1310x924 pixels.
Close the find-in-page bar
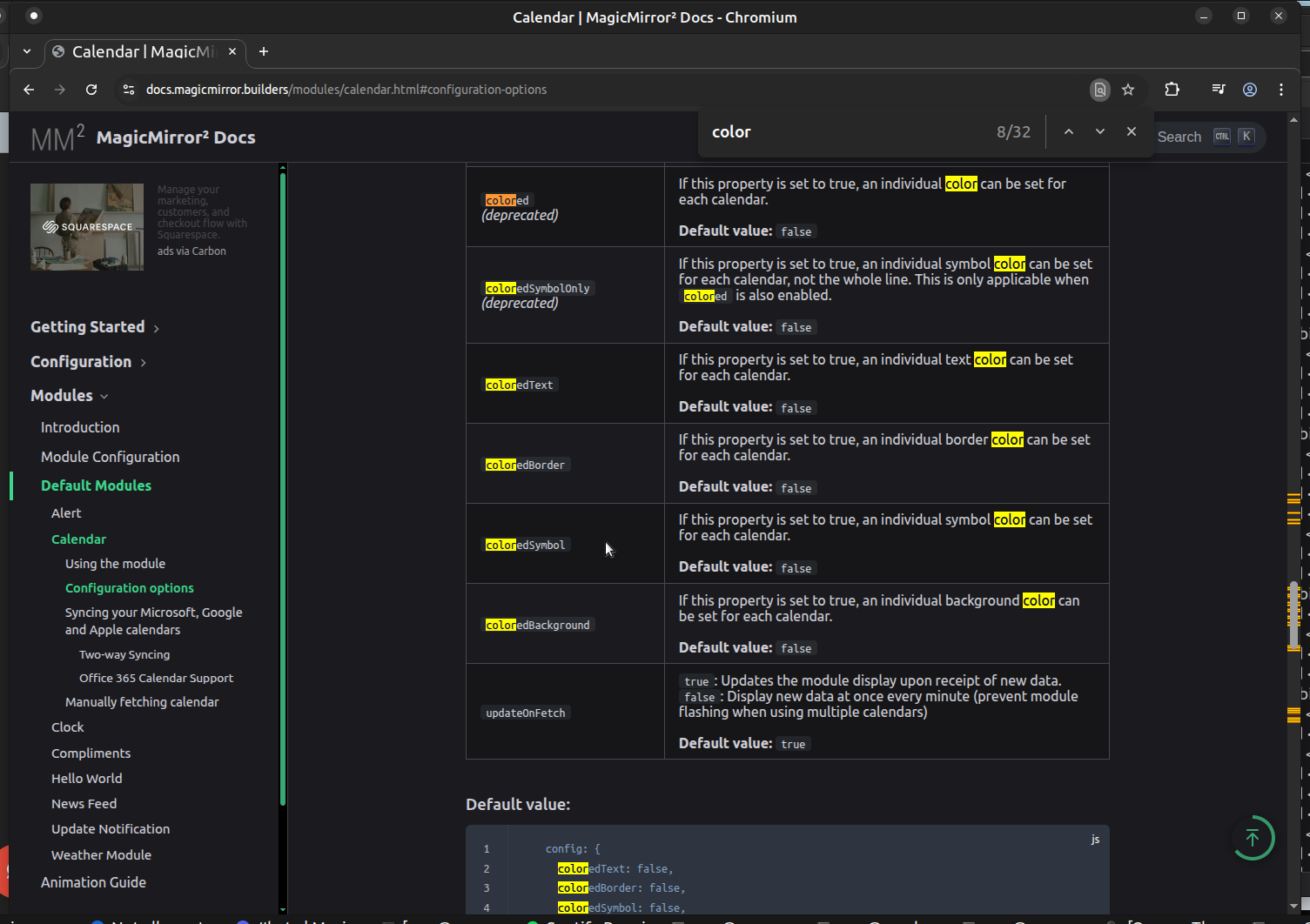1132,131
